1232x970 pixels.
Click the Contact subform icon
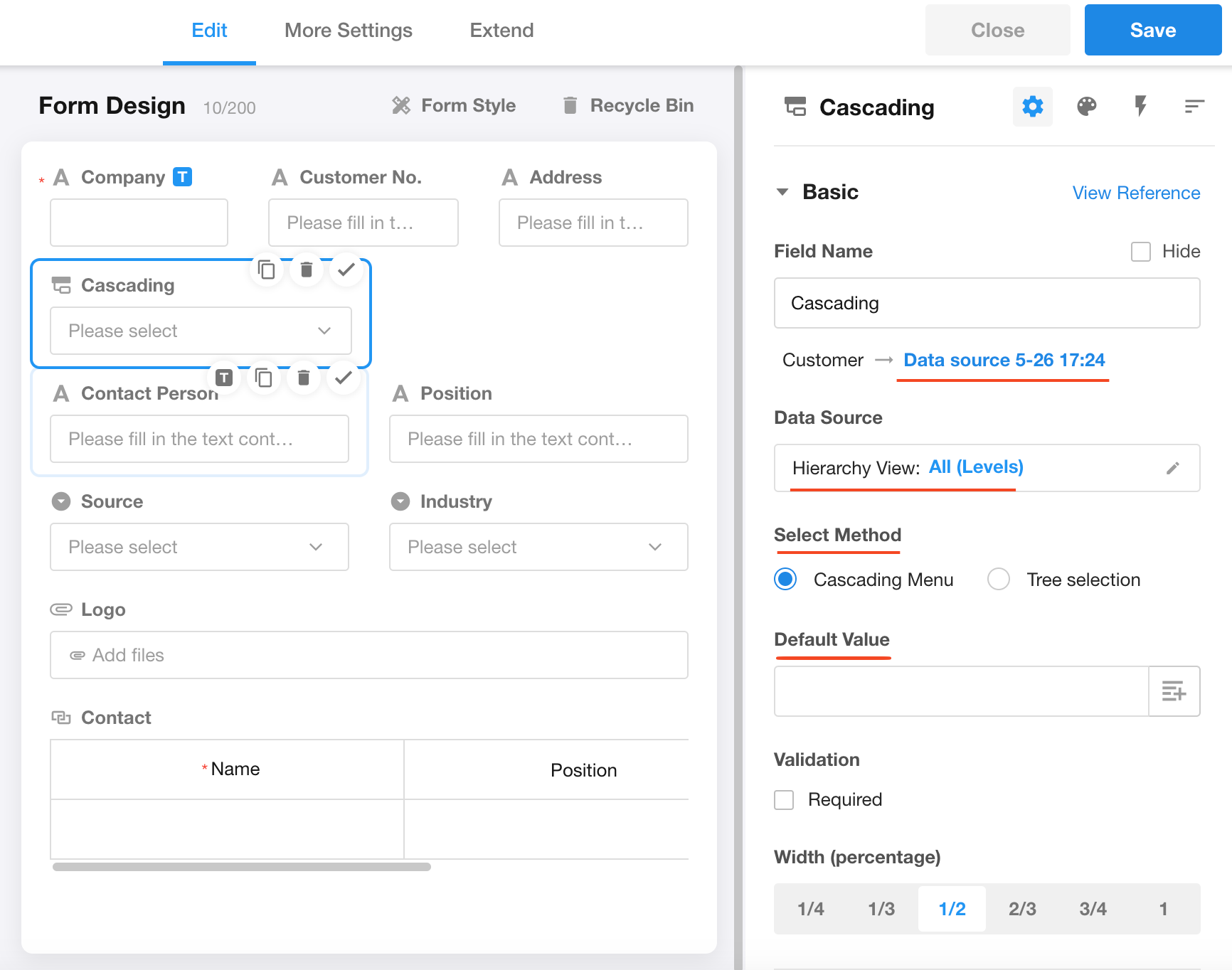tap(61, 718)
